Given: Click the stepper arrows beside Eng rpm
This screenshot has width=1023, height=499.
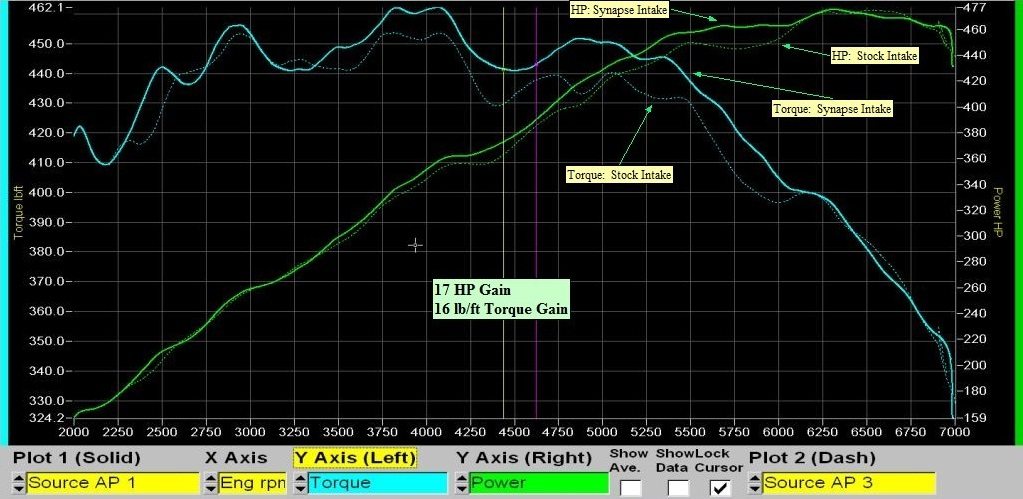Looking at the screenshot, I should tap(210, 483).
